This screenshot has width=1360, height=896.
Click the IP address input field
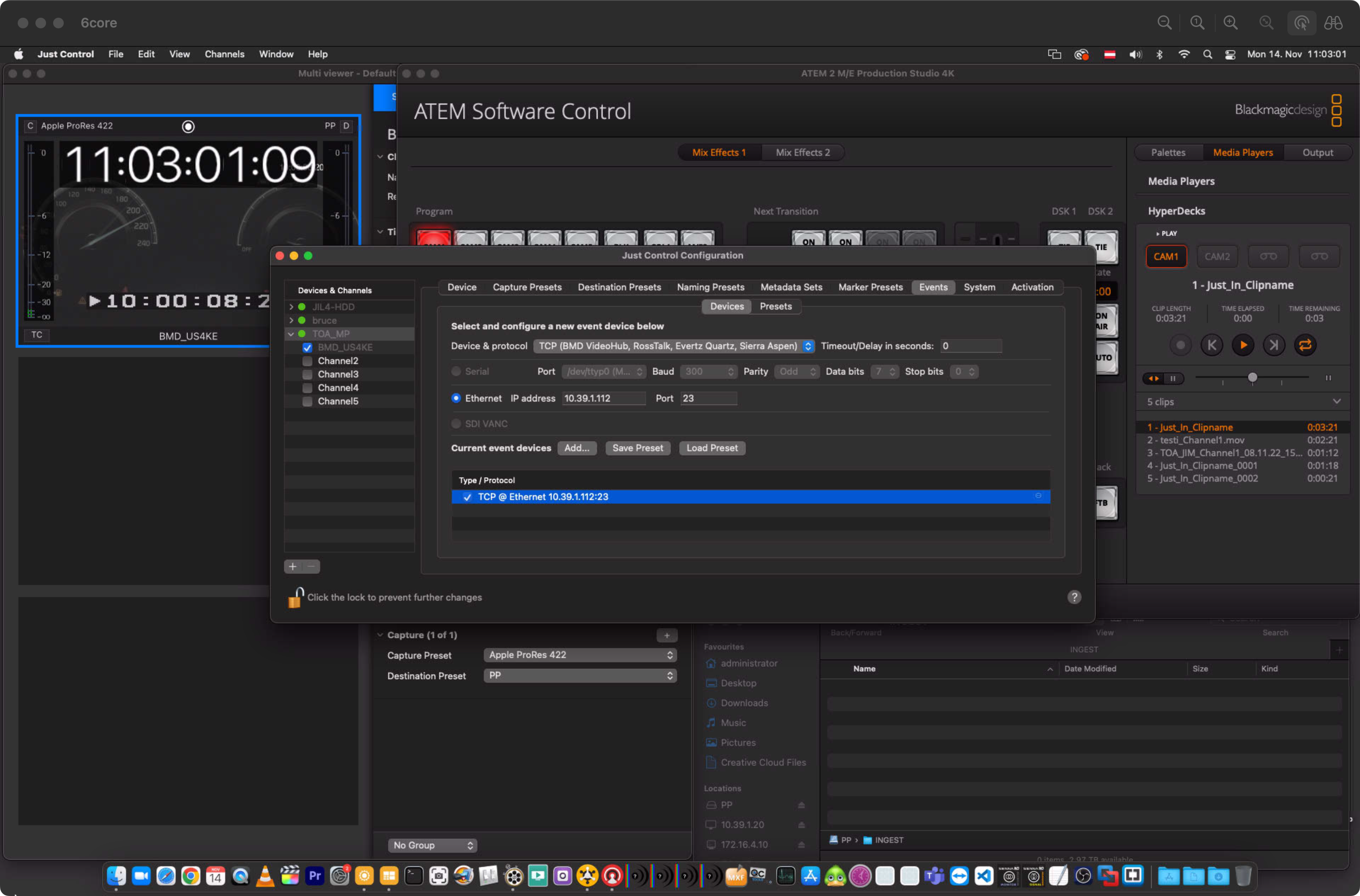coord(603,398)
